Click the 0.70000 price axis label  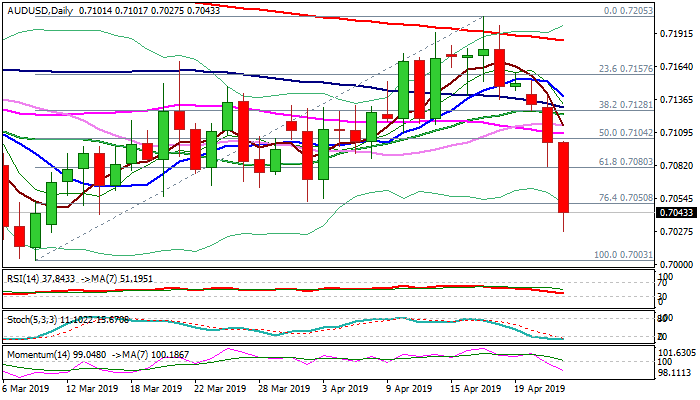pos(677,264)
